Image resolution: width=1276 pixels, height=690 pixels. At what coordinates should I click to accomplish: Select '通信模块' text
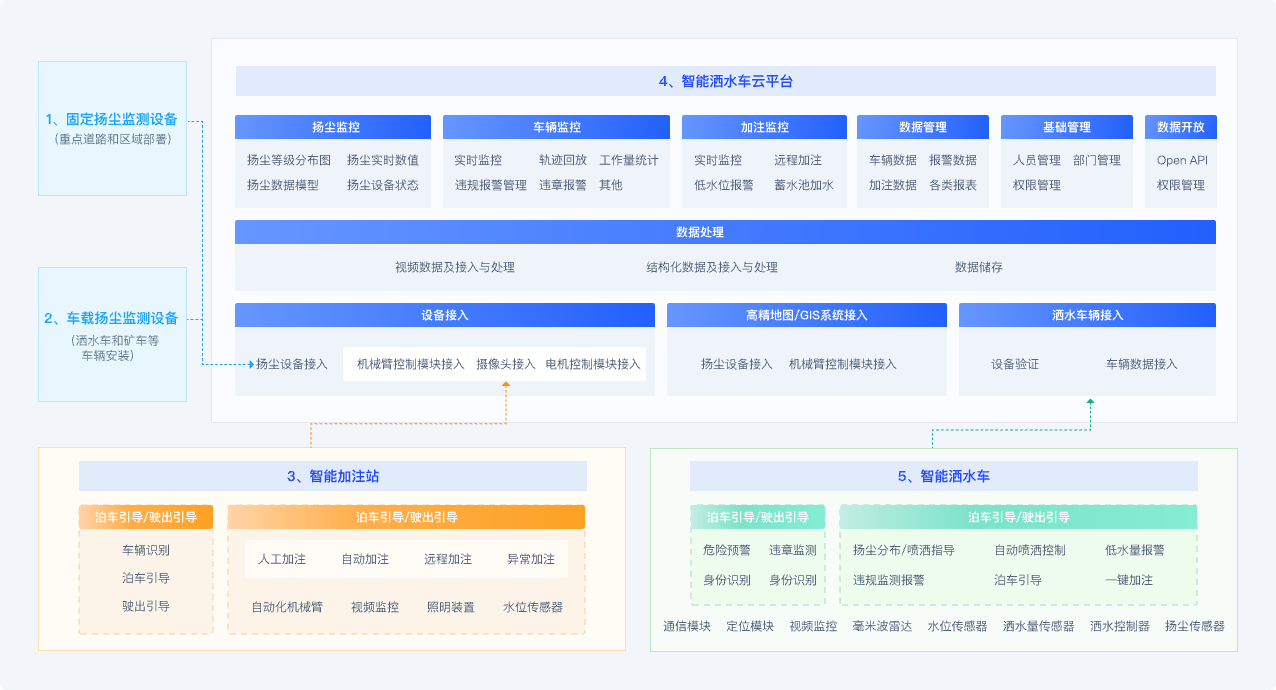687,627
